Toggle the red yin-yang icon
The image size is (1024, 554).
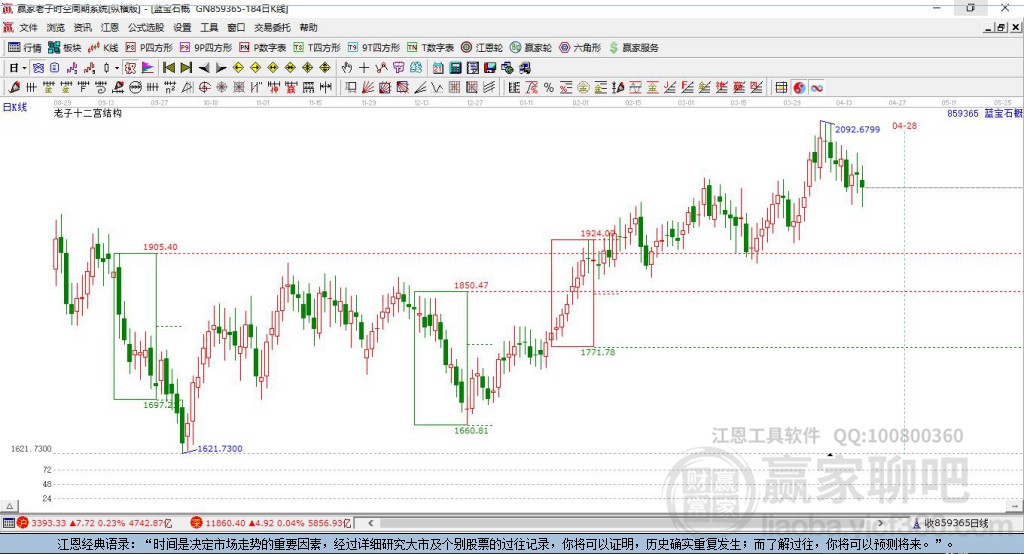799,88
